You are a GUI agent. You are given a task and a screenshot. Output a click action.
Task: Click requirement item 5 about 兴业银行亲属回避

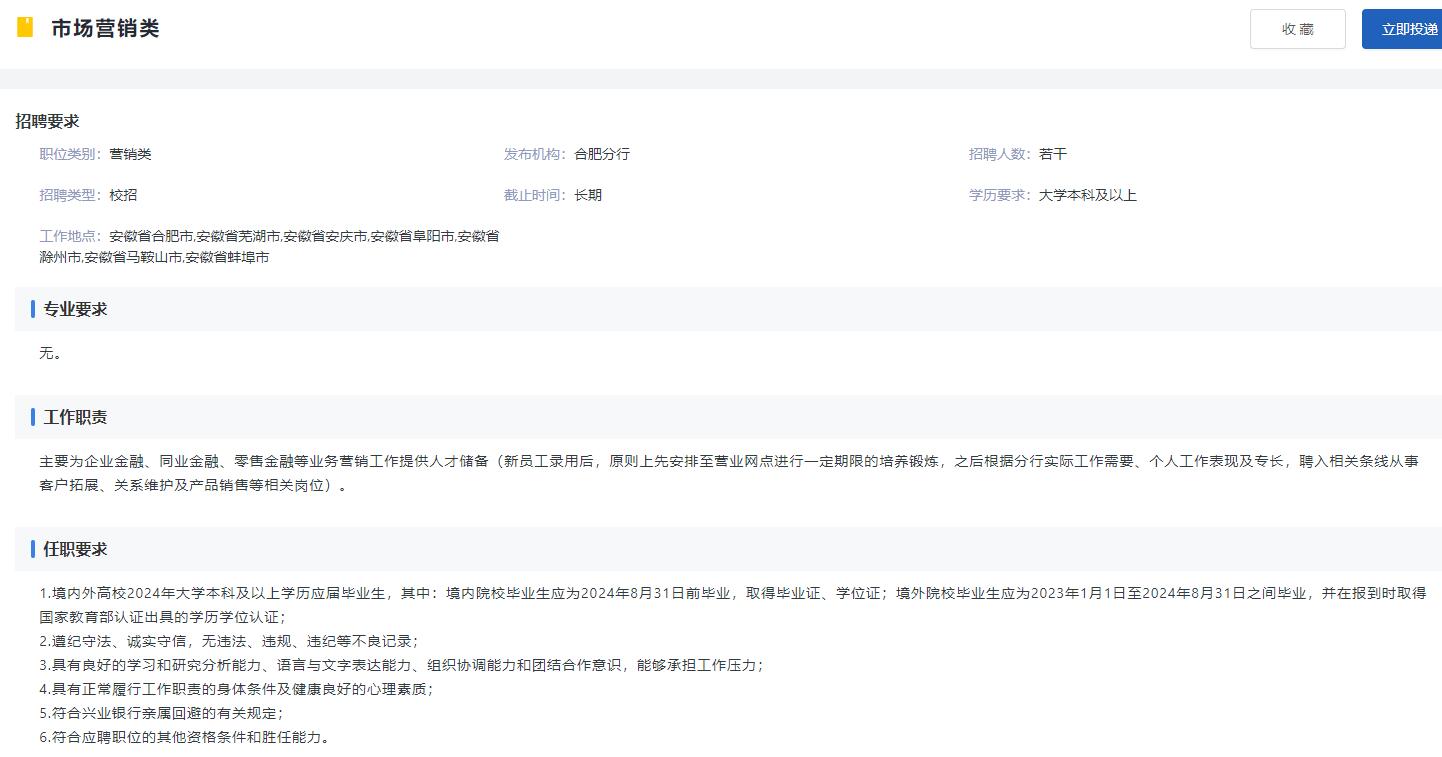(x=161, y=713)
